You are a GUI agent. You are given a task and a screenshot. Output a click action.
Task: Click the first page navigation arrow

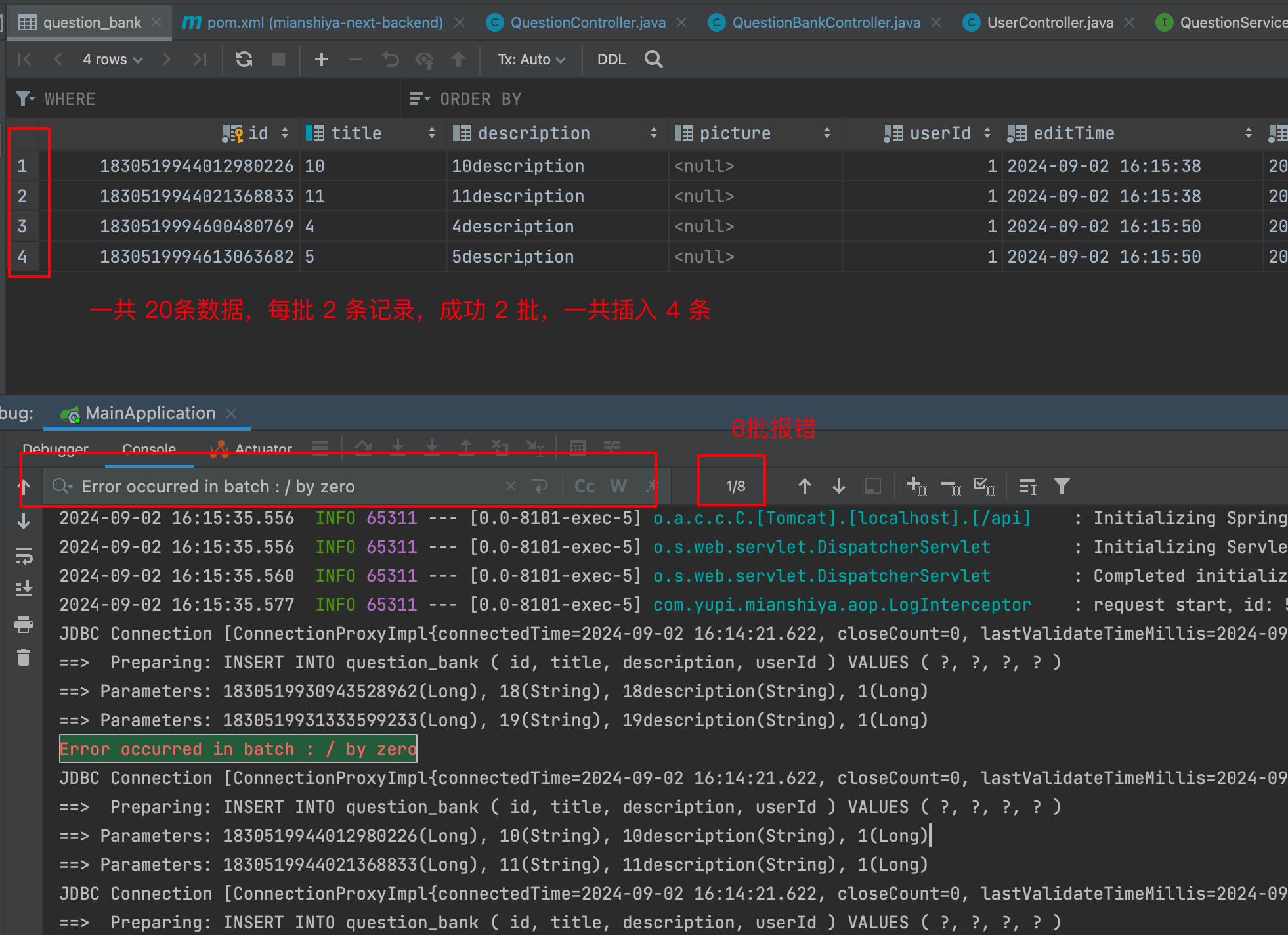click(x=24, y=60)
